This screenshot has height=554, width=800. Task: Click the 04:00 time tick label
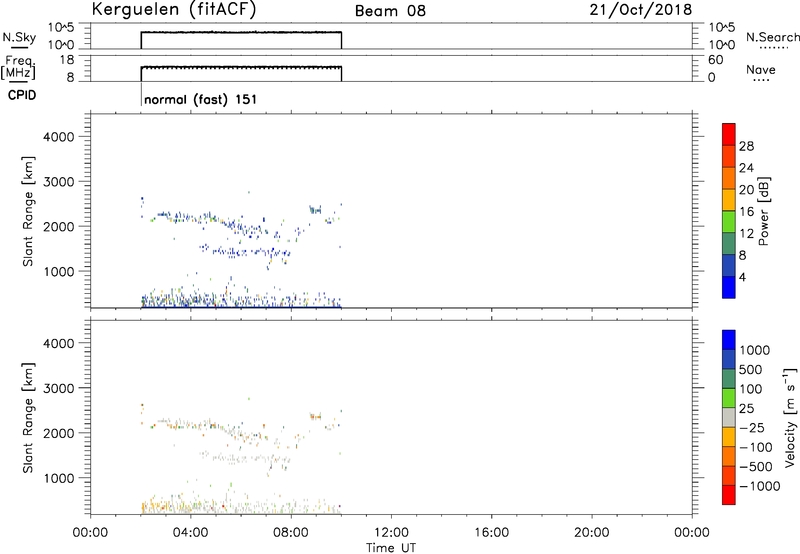coord(191,533)
